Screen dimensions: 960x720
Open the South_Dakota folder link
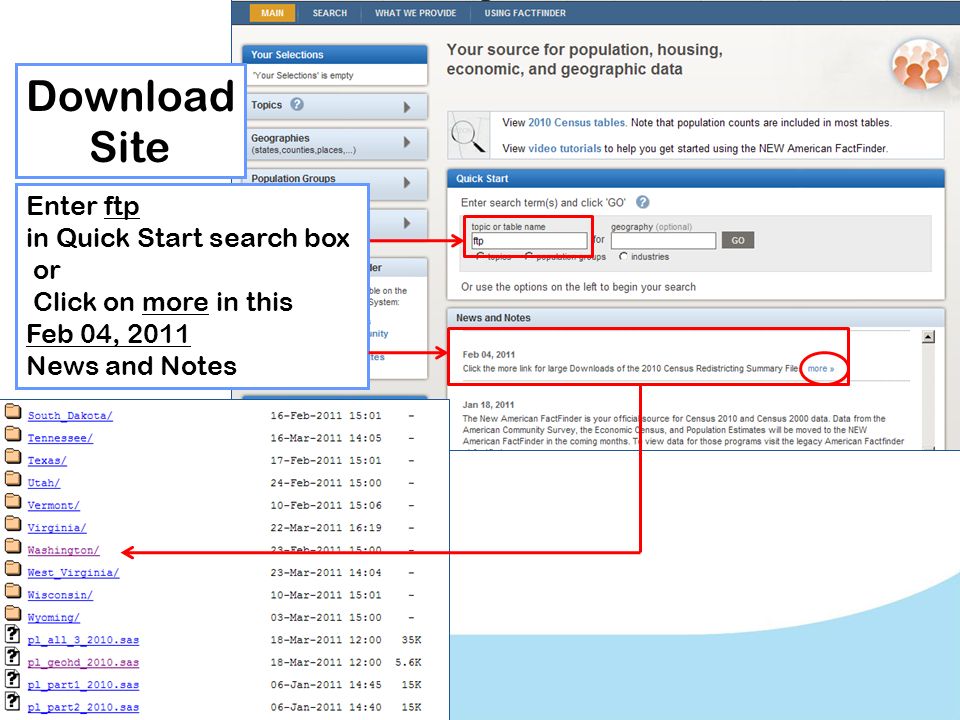(x=70, y=416)
